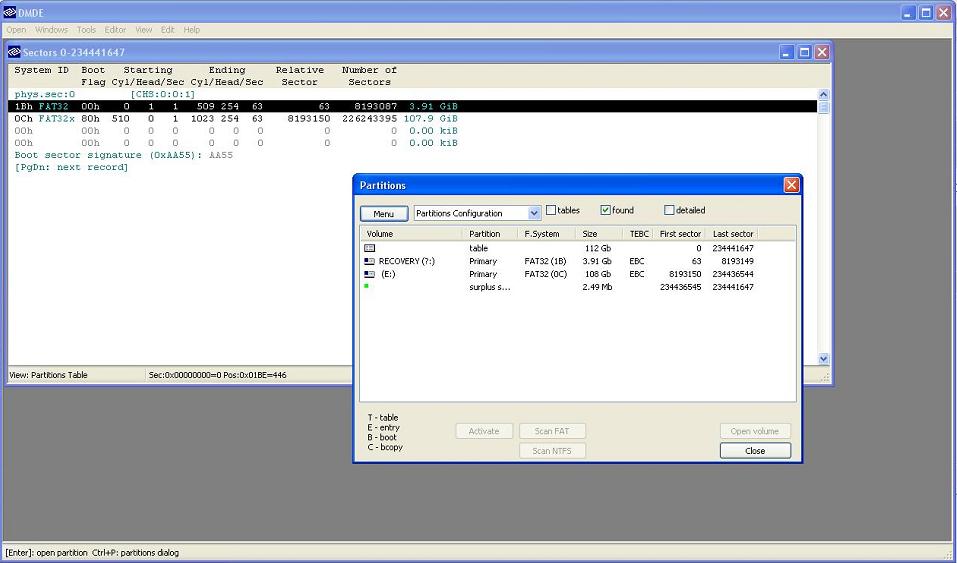Click green surplus sectors marker icon
The height and width of the screenshot is (563, 957).
point(366,286)
